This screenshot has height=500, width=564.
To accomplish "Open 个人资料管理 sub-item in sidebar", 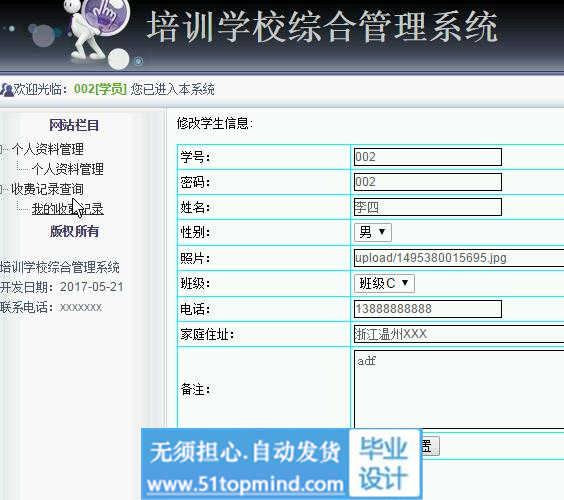I will (68, 169).
